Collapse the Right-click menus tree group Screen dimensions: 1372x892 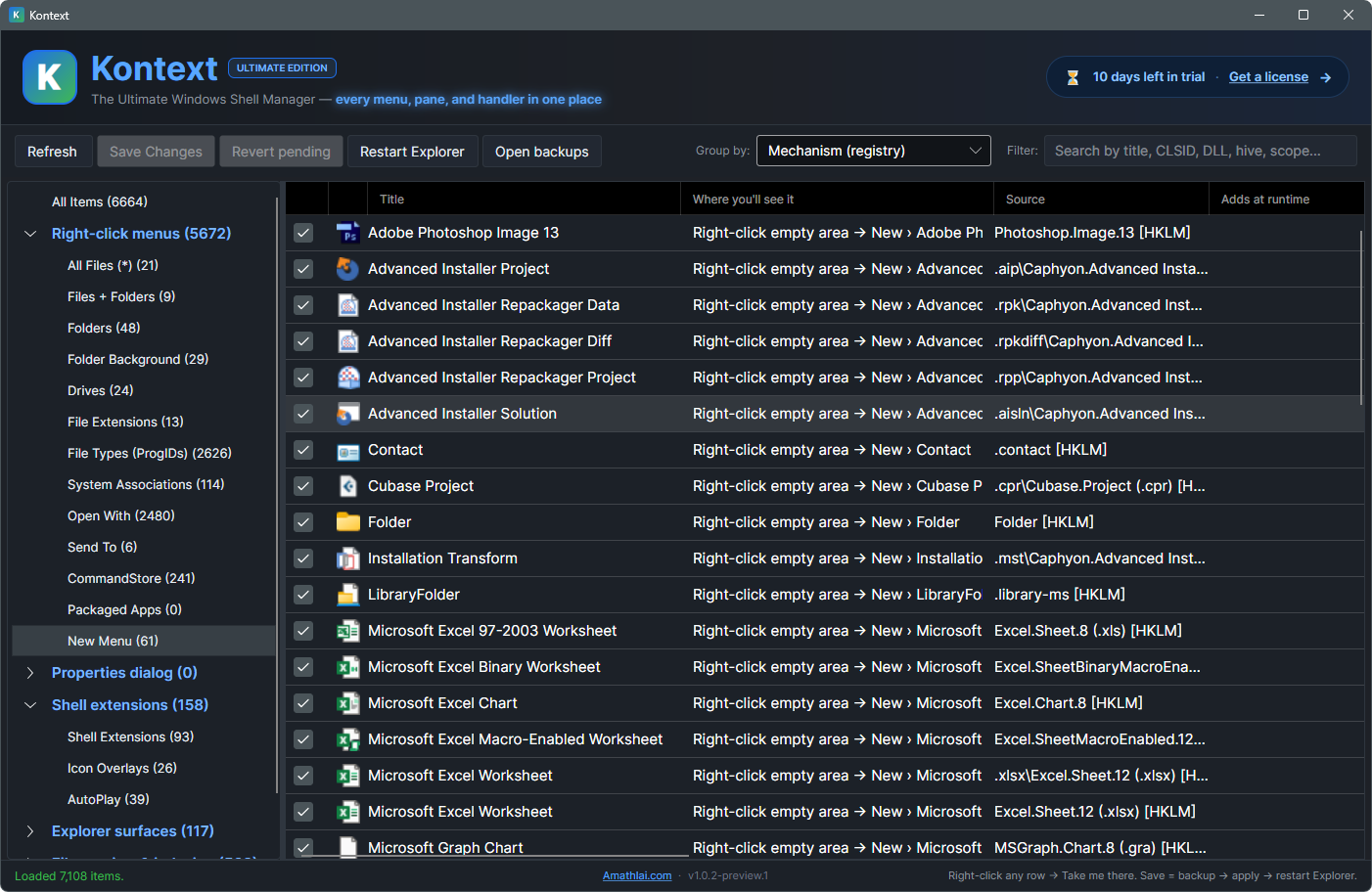coord(30,234)
